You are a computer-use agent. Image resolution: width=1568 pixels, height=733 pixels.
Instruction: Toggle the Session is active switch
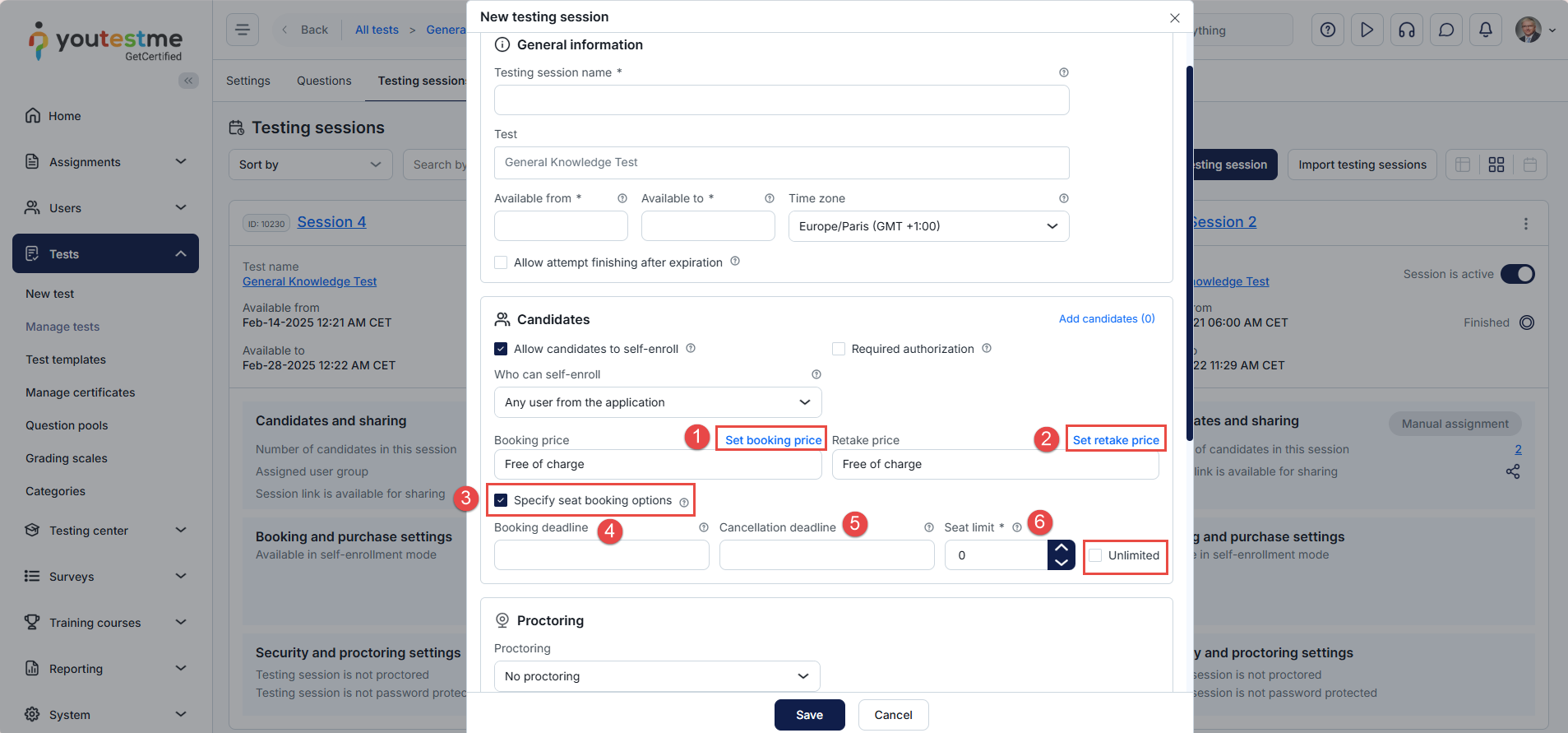tap(1518, 274)
